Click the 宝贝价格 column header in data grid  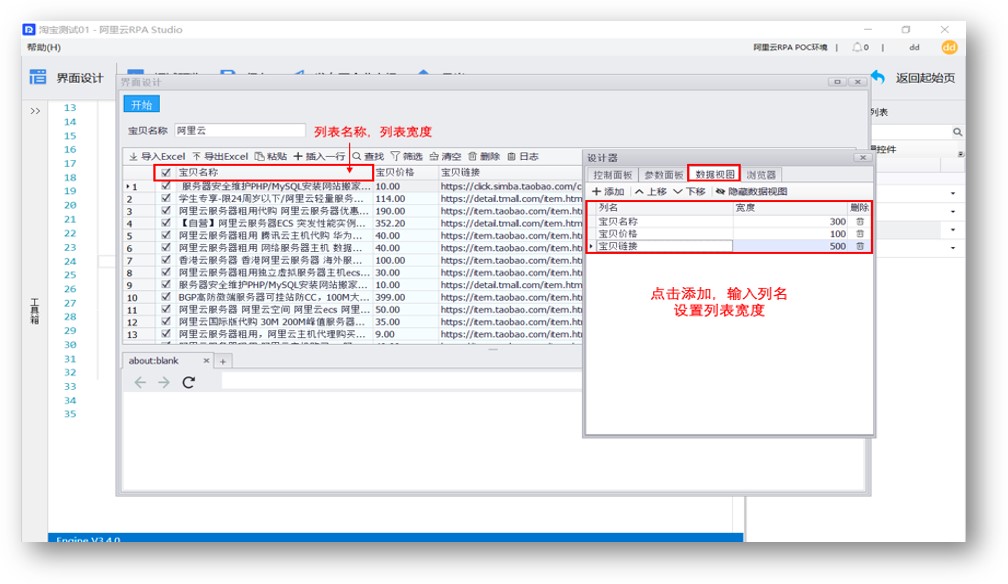click(x=406, y=172)
